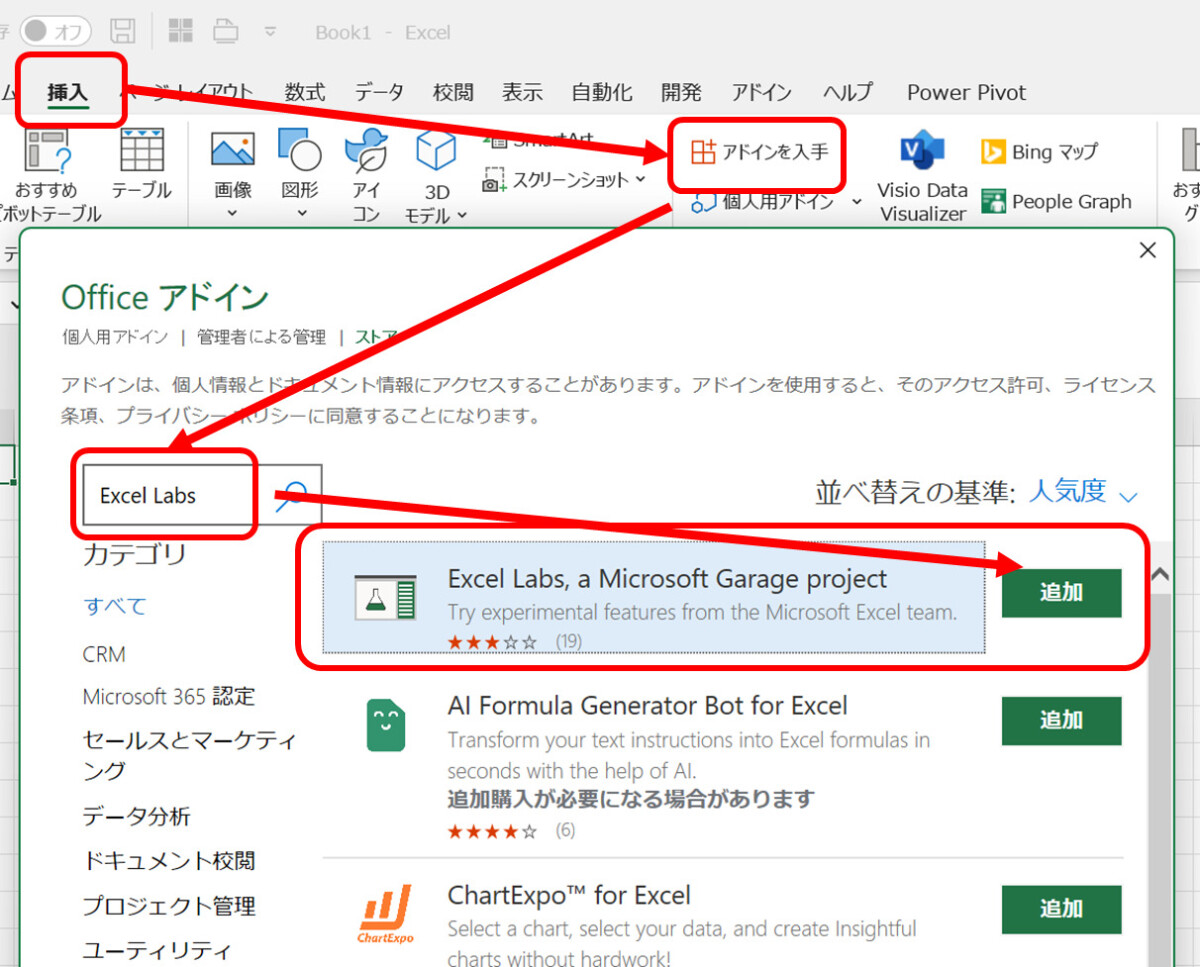Launch Visio Data Visualizer add-in
The height and width of the screenshot is (967, 1200).
click(x=922, y=175)
